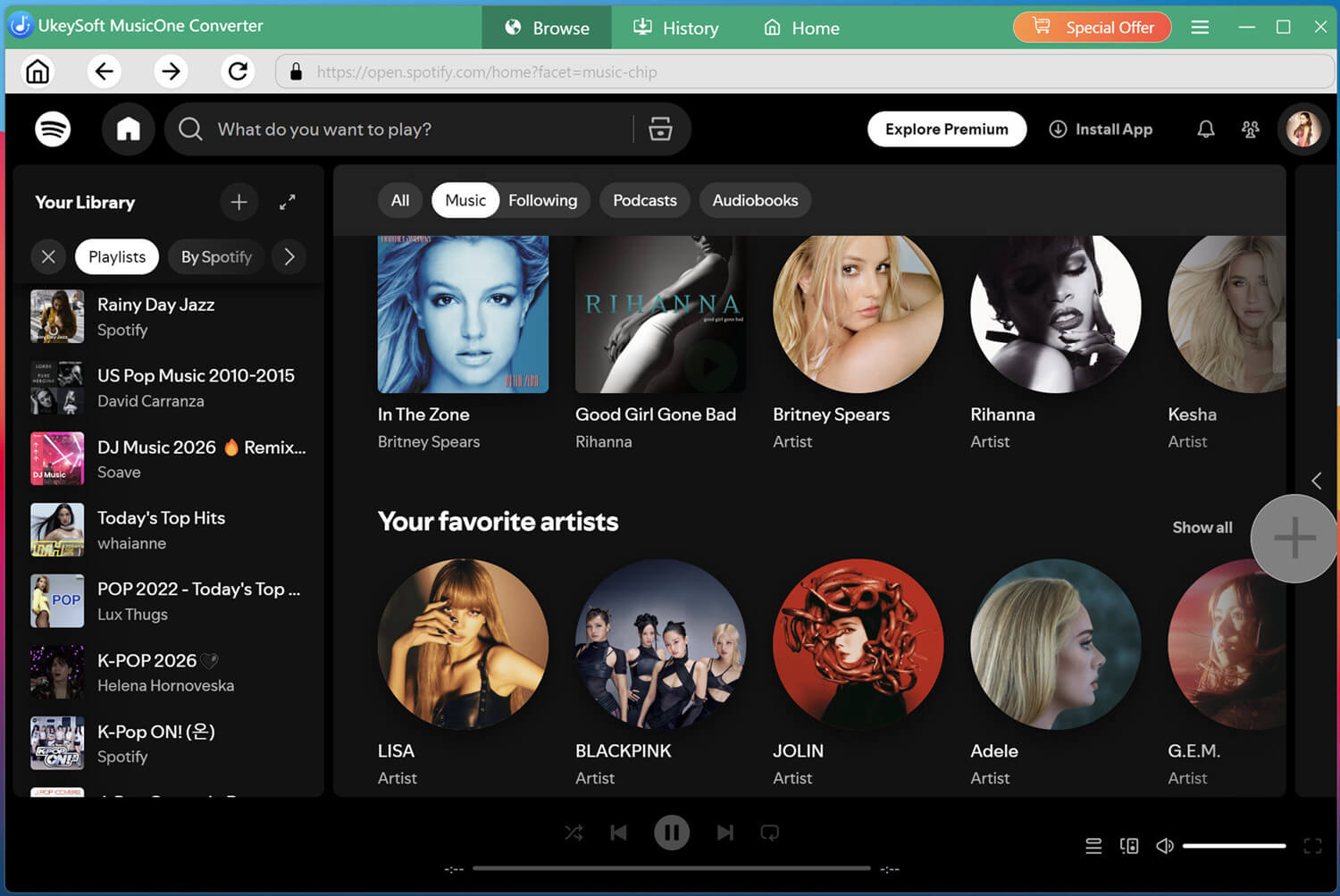Viewport: 1340px width, 896px height.
Task: Click Show all for favorite artists
Action: (1202, 528)
